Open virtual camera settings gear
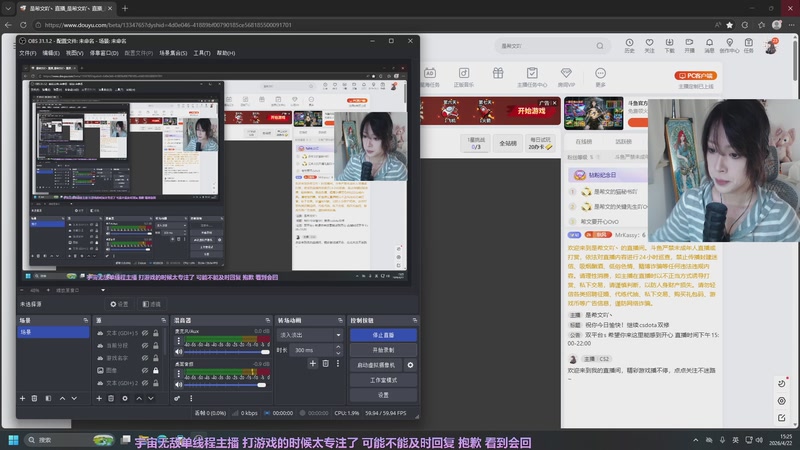 410,365
